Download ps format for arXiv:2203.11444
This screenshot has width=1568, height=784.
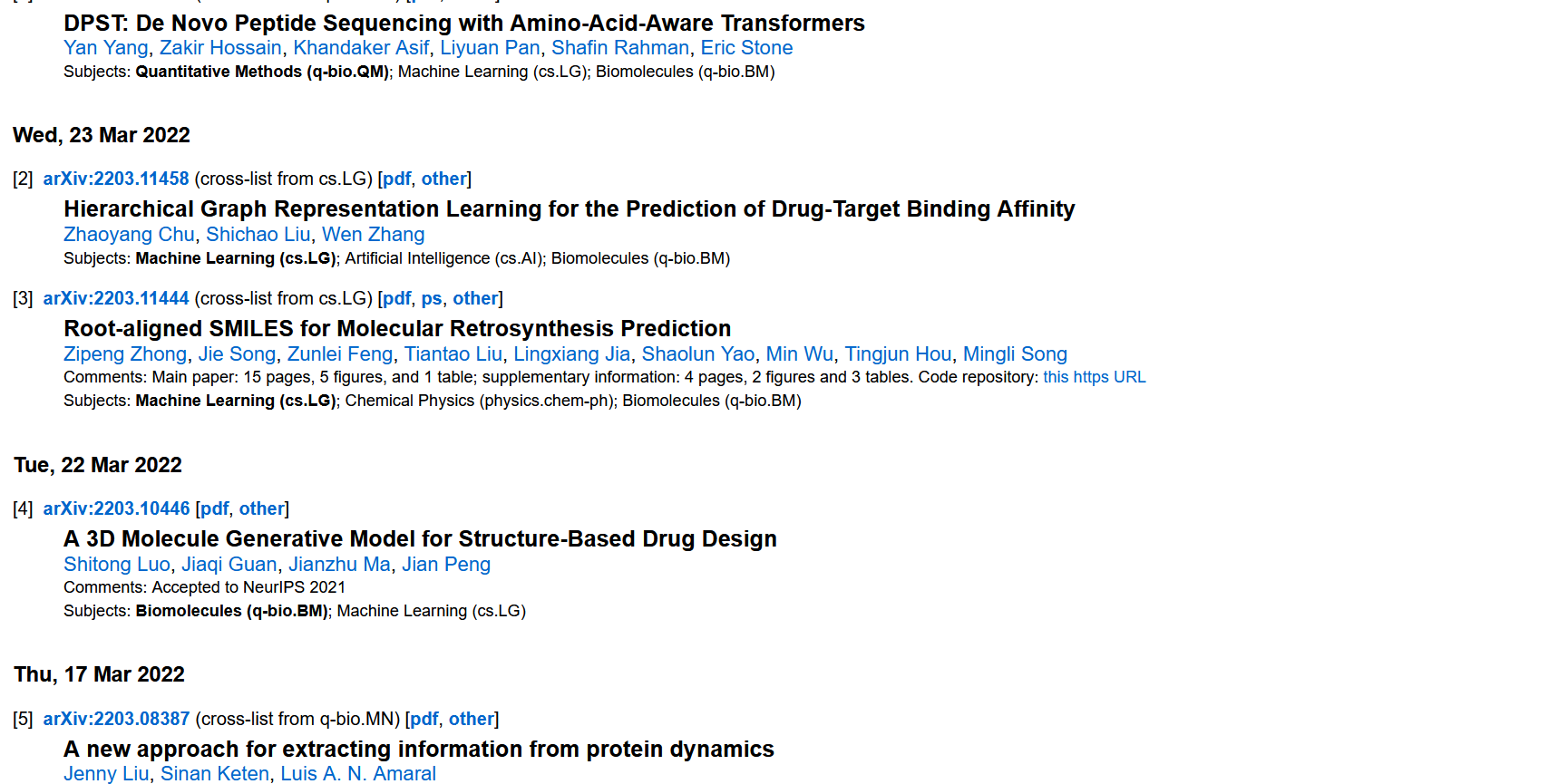(x=432, y=298)
